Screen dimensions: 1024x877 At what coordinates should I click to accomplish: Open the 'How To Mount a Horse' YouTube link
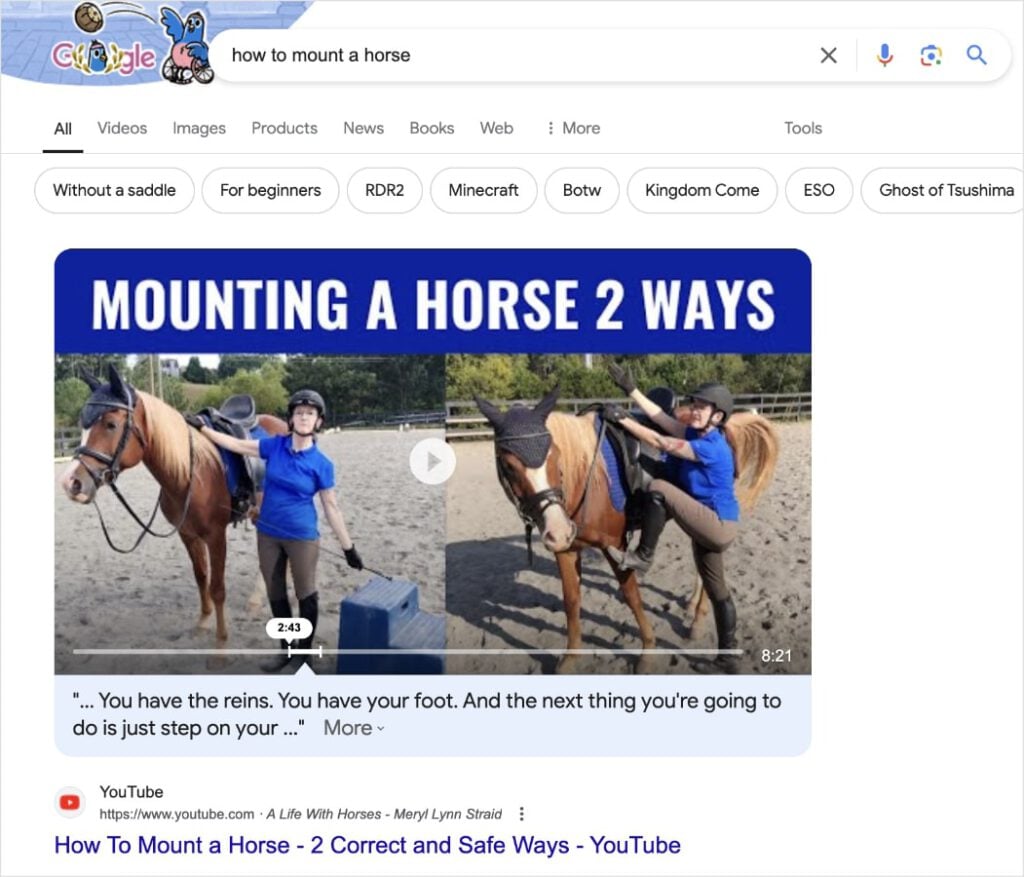click(368, 845)
